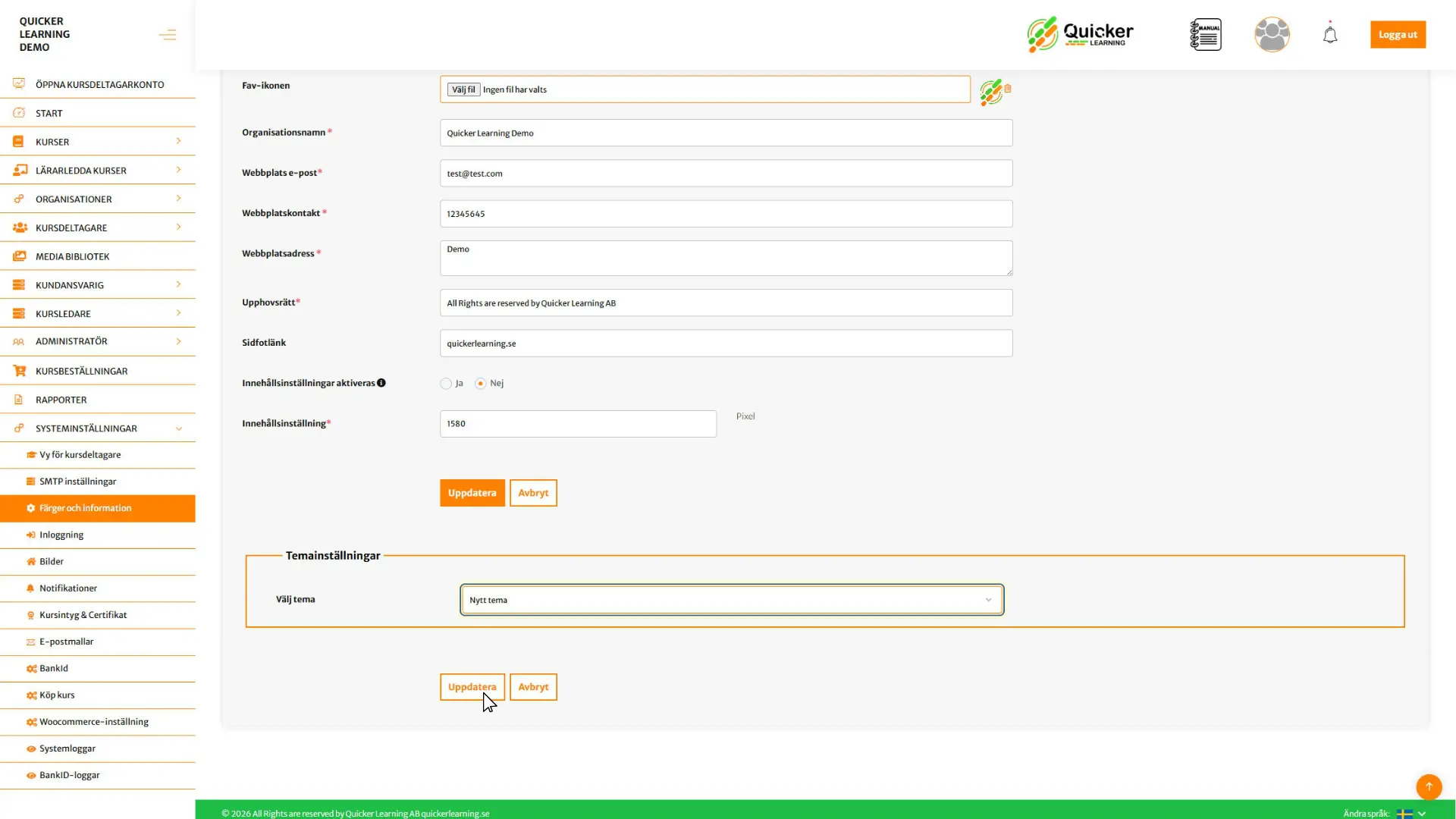Open the Systemloggar page
This screenshot has height=819, width=1456.
(x=67, y=748)
